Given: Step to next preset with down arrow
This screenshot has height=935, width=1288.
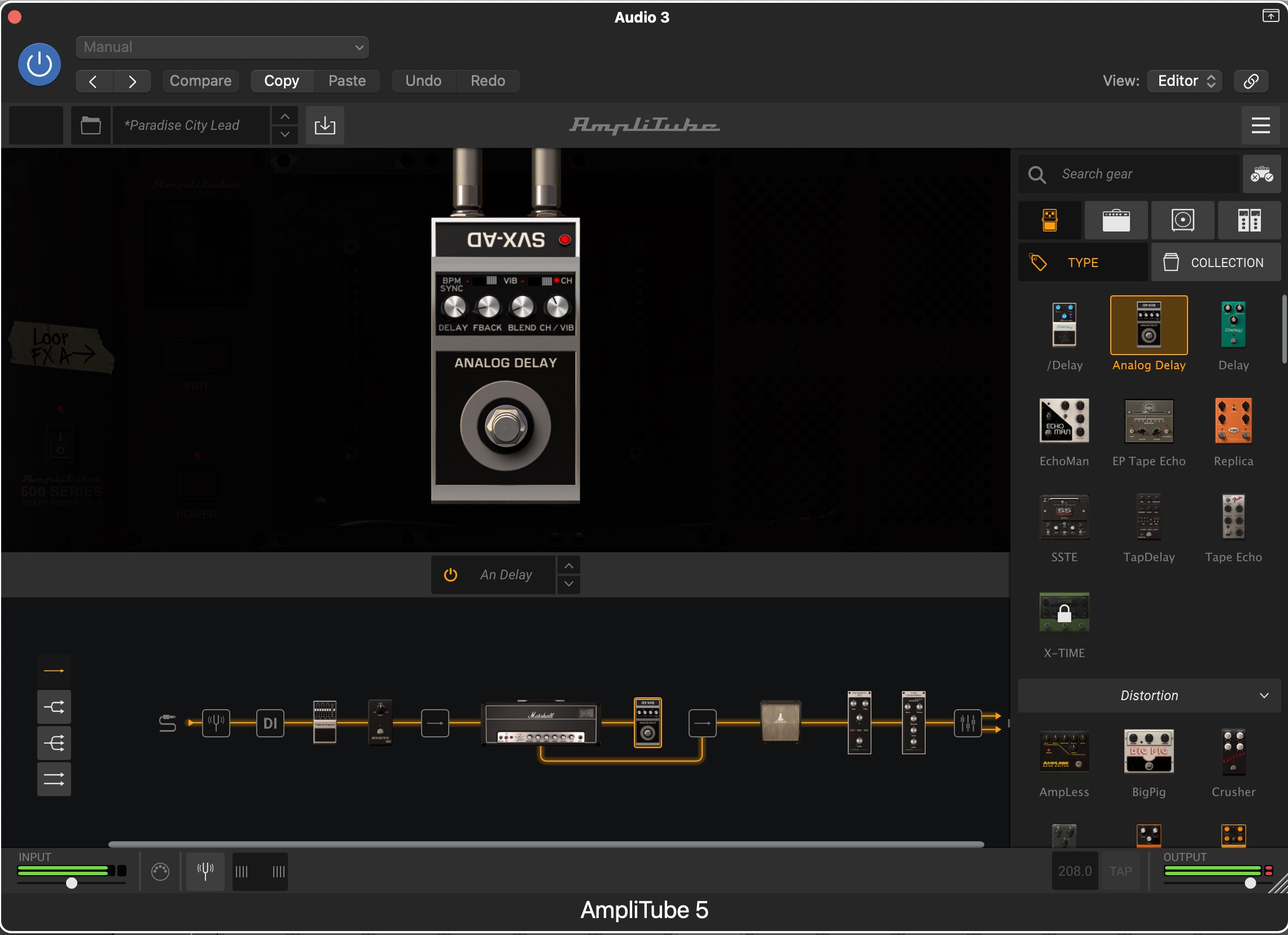Looking at the screenshot, I should [285, 134].
